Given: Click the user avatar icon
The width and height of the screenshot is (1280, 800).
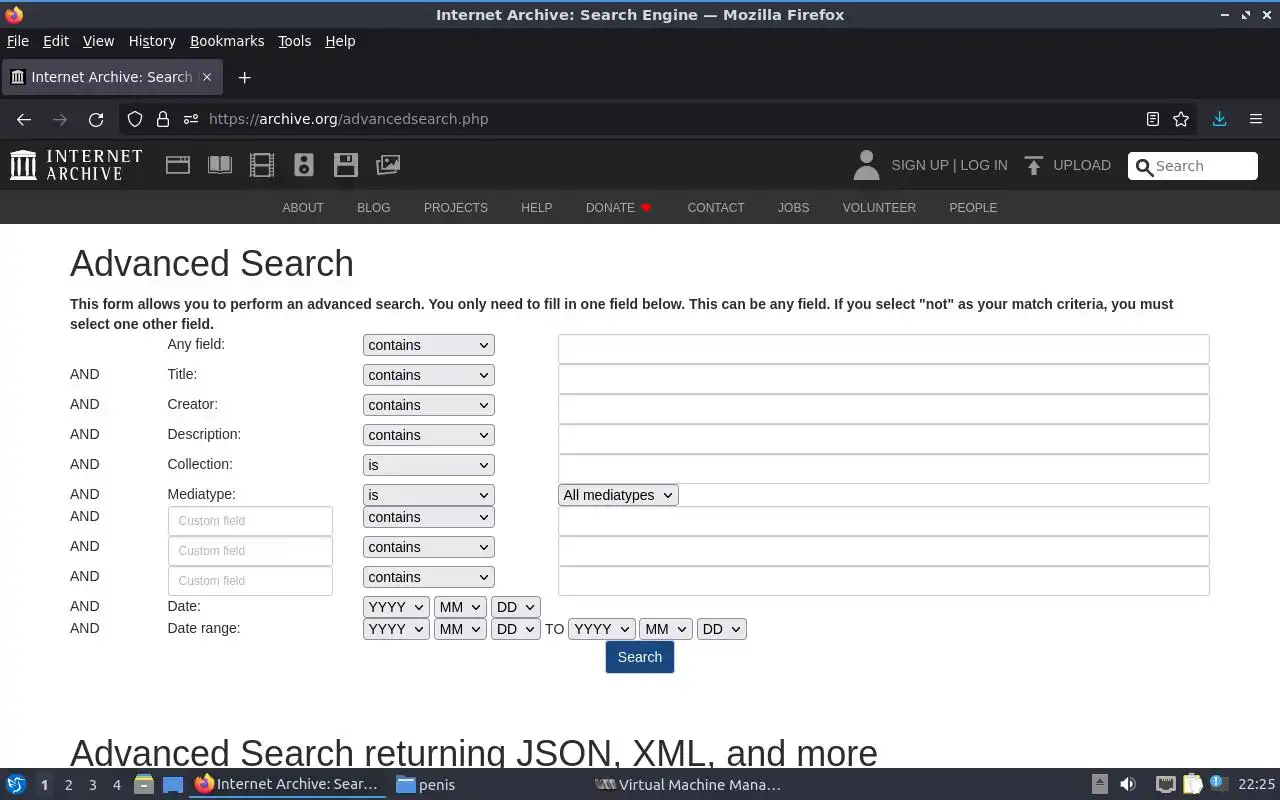Looking at the screenshot, I should 867,165.
